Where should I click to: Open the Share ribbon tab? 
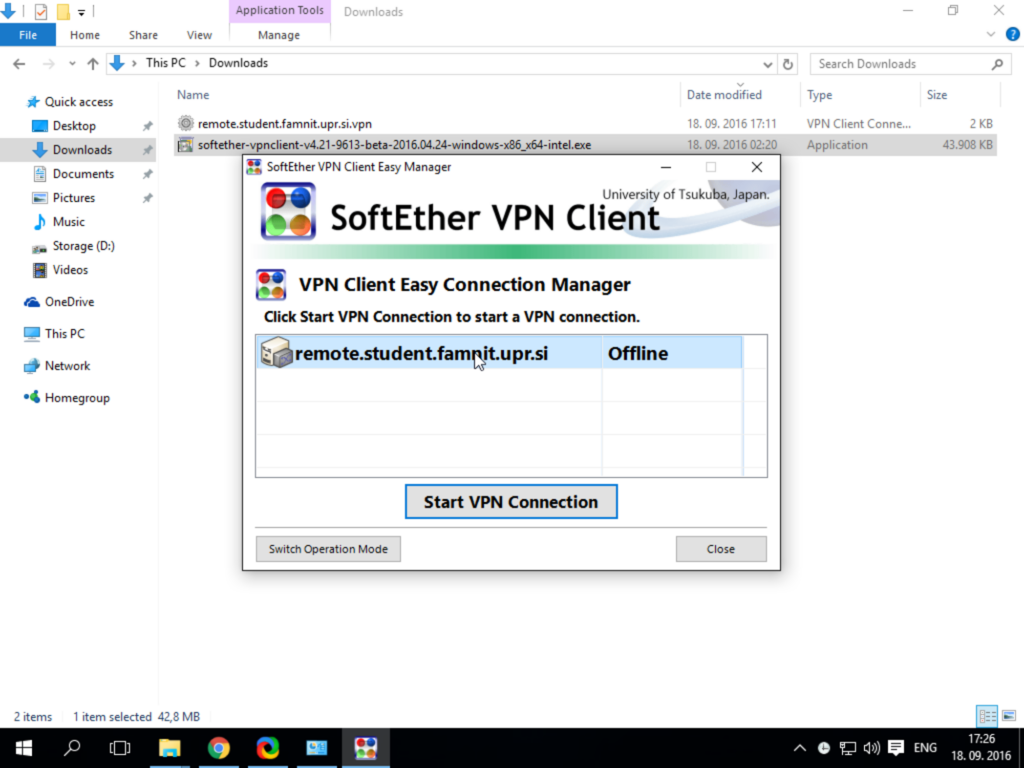click(143, 35)
